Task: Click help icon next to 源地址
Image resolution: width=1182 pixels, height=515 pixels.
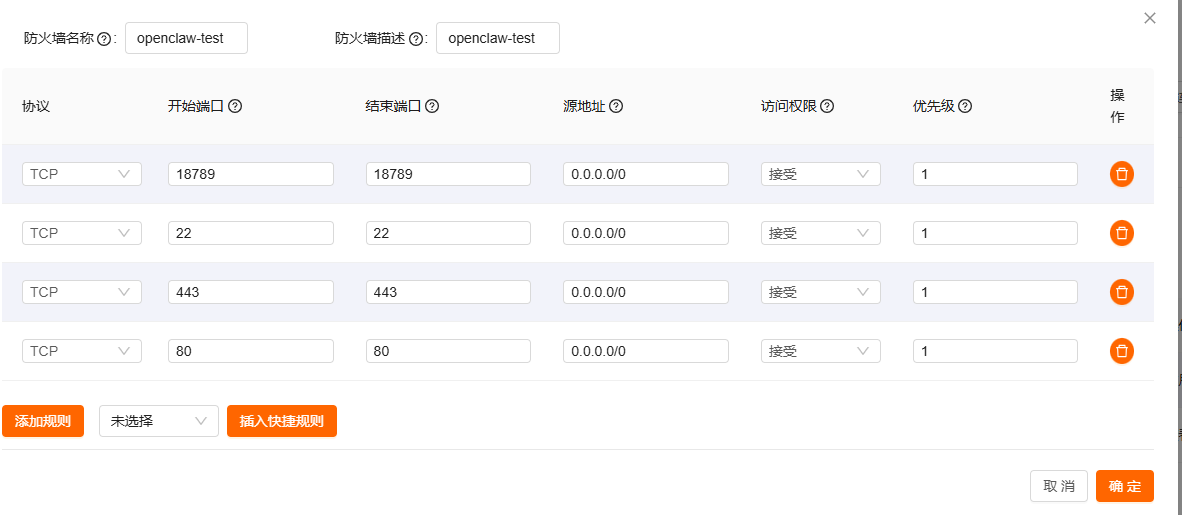Action: pyautogui.click(x=616, y=107)
